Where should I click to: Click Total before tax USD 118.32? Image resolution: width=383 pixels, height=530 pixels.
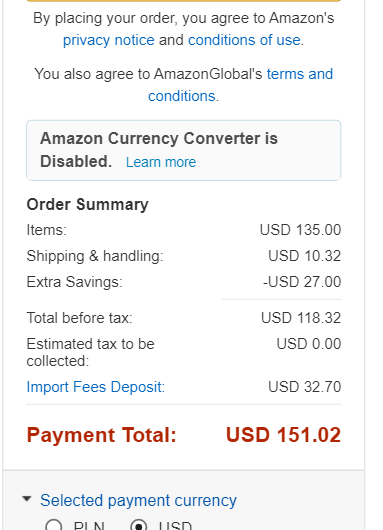pos(301,318)
